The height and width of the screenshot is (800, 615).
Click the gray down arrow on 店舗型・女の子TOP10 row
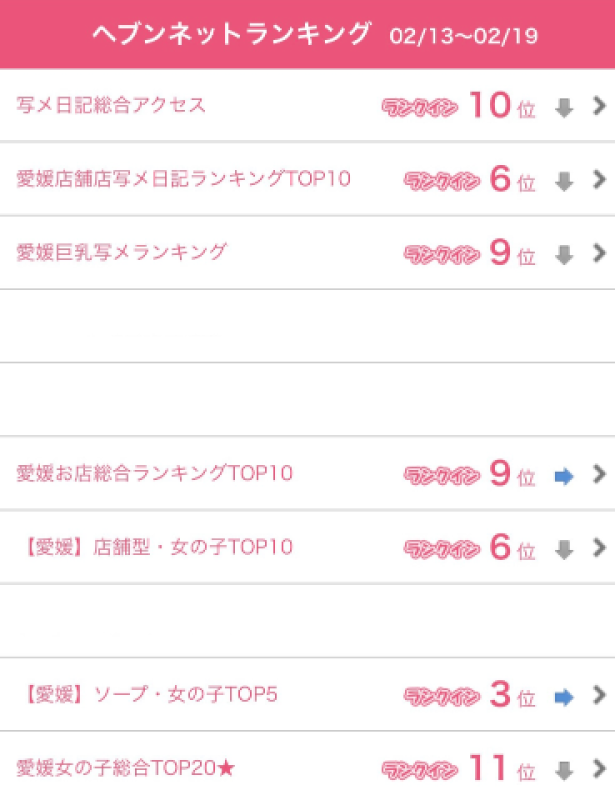(x=564, y=549)
